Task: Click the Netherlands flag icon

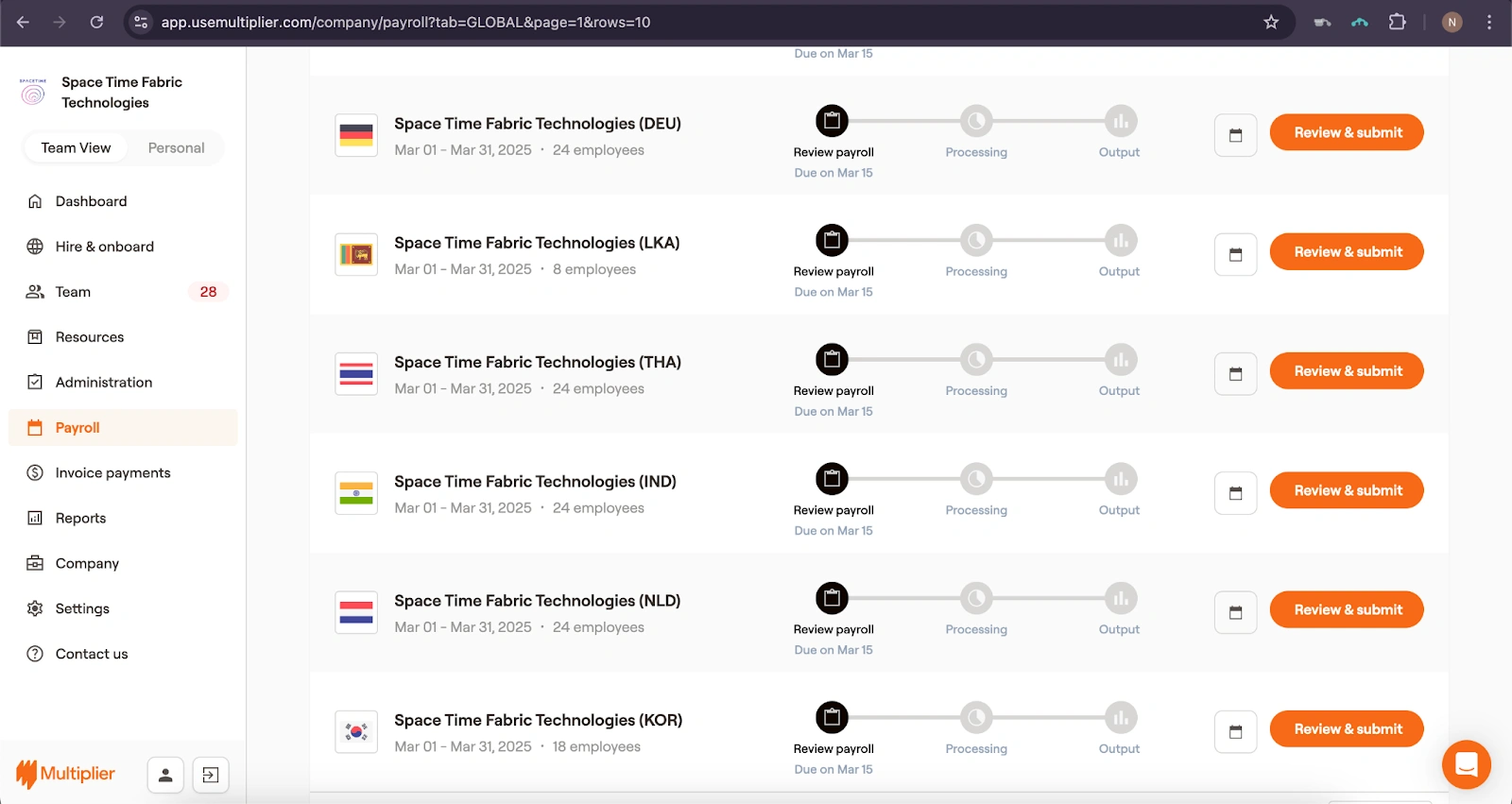Action: tap(356, 612)
